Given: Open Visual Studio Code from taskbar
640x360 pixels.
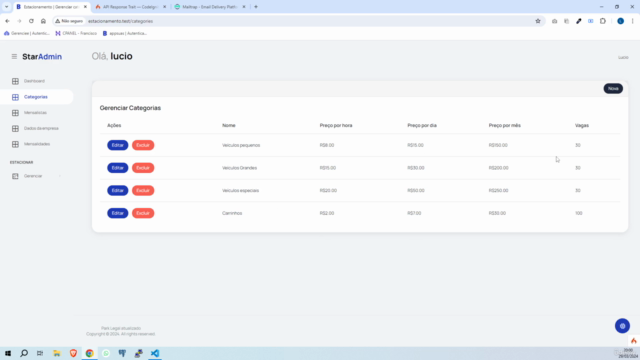Looking at the screenshot, I should click(155, 353).
